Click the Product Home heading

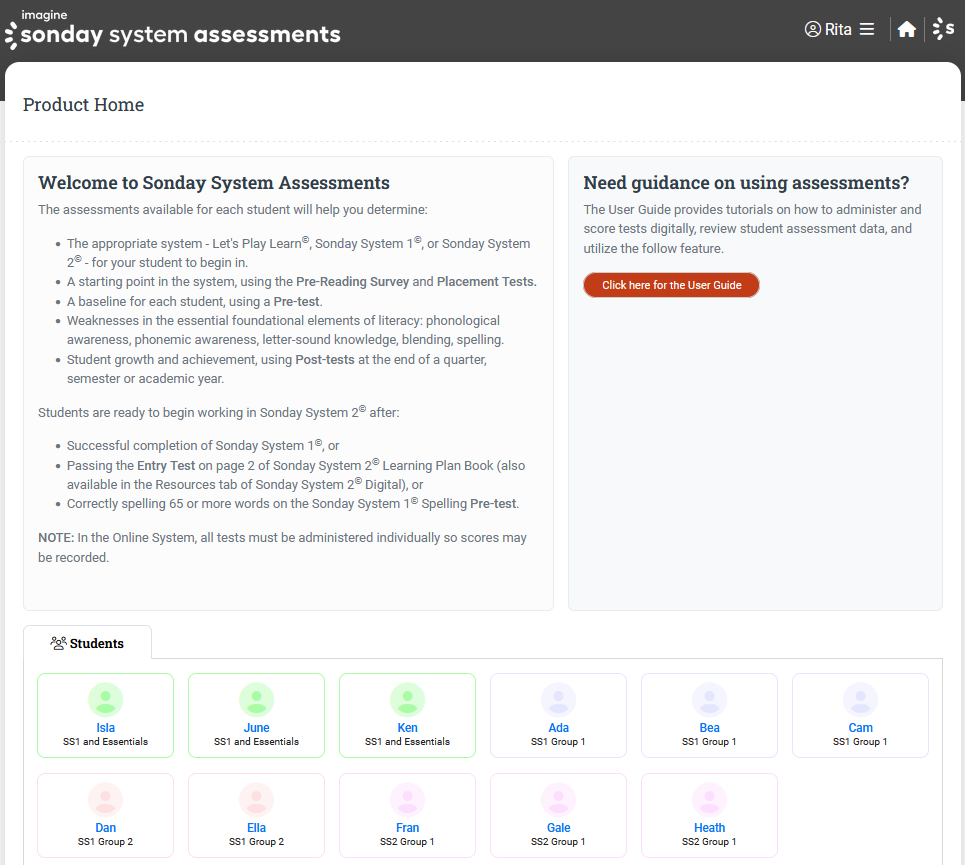click(84, 105)
